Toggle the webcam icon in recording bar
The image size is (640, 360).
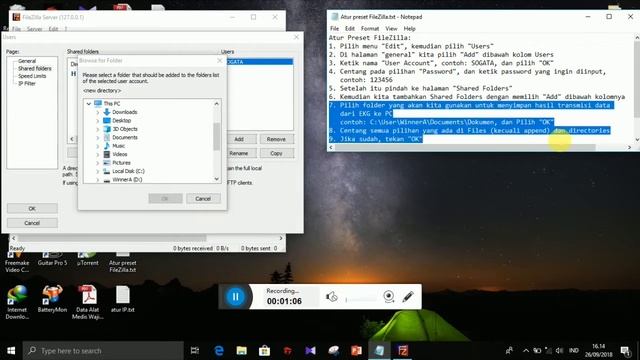click(389, 296)
